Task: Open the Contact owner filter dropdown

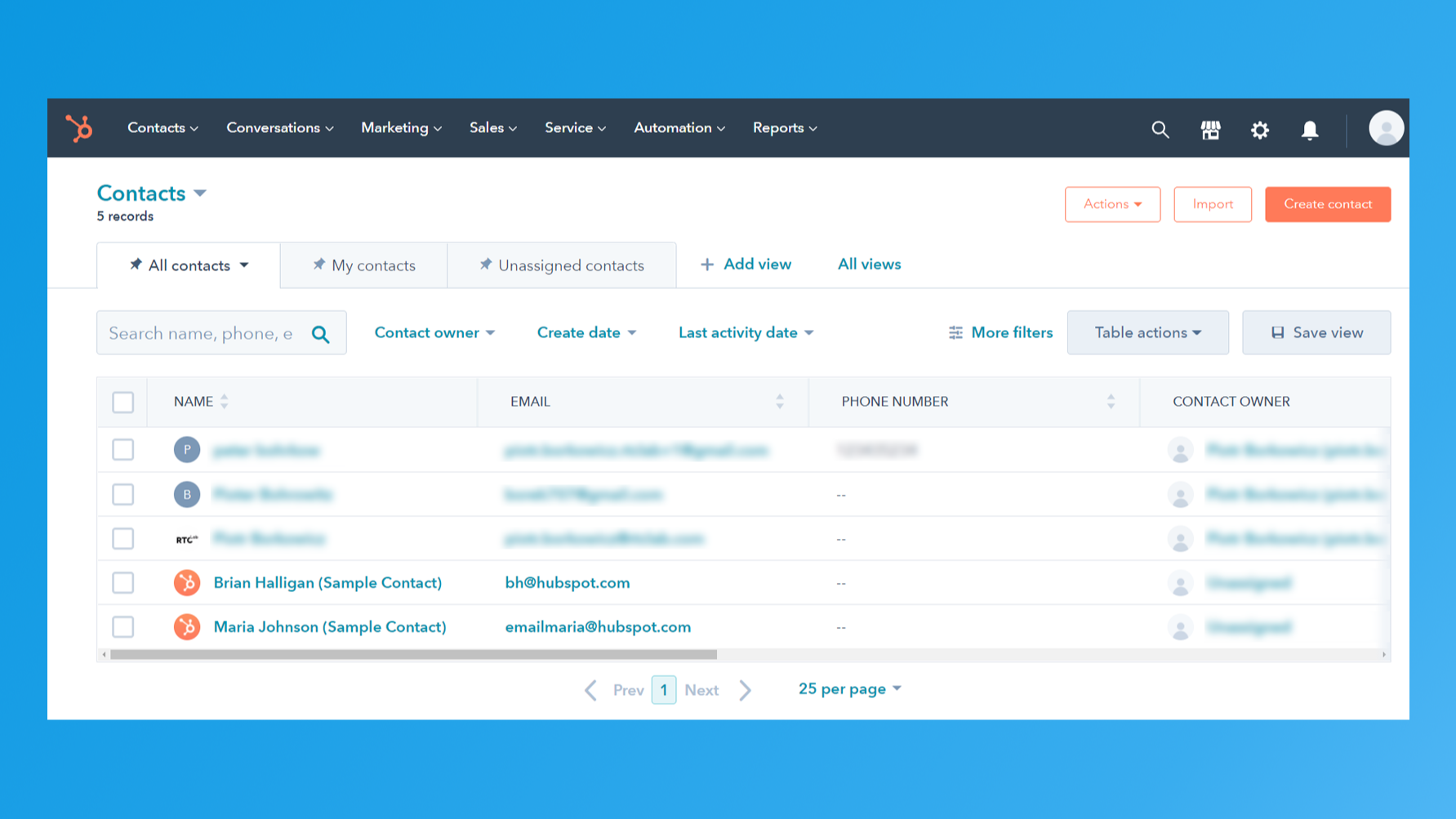Action: (x=434, y=332)
